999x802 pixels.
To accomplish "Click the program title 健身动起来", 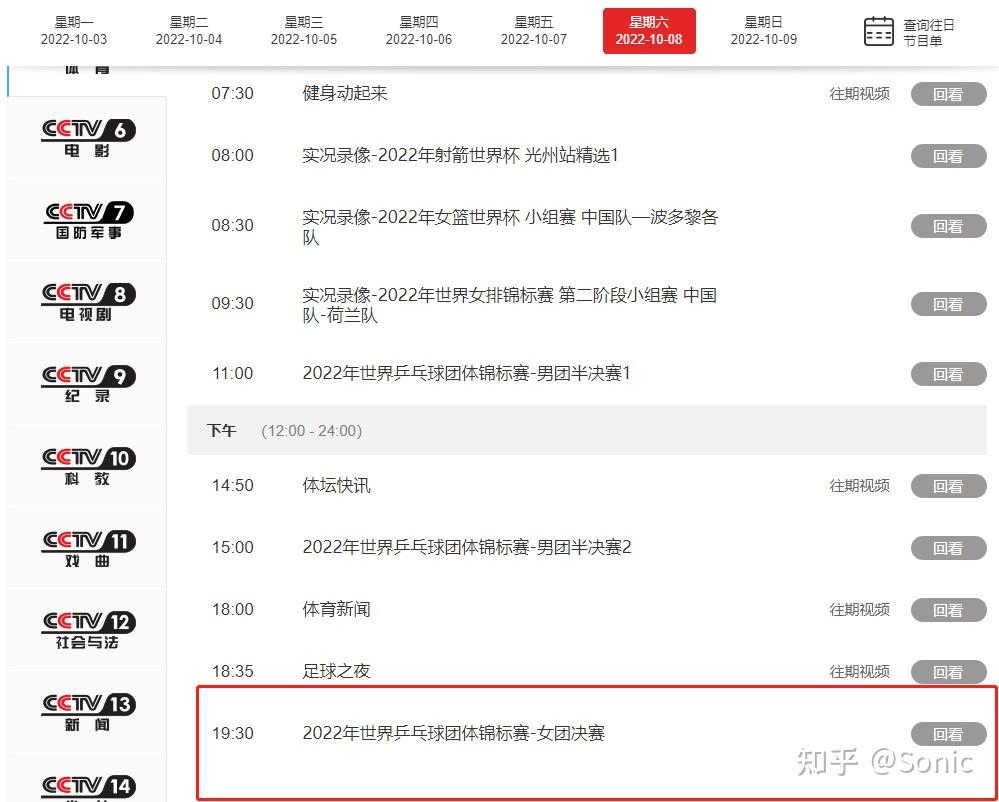I will click(x=345, y=93).
